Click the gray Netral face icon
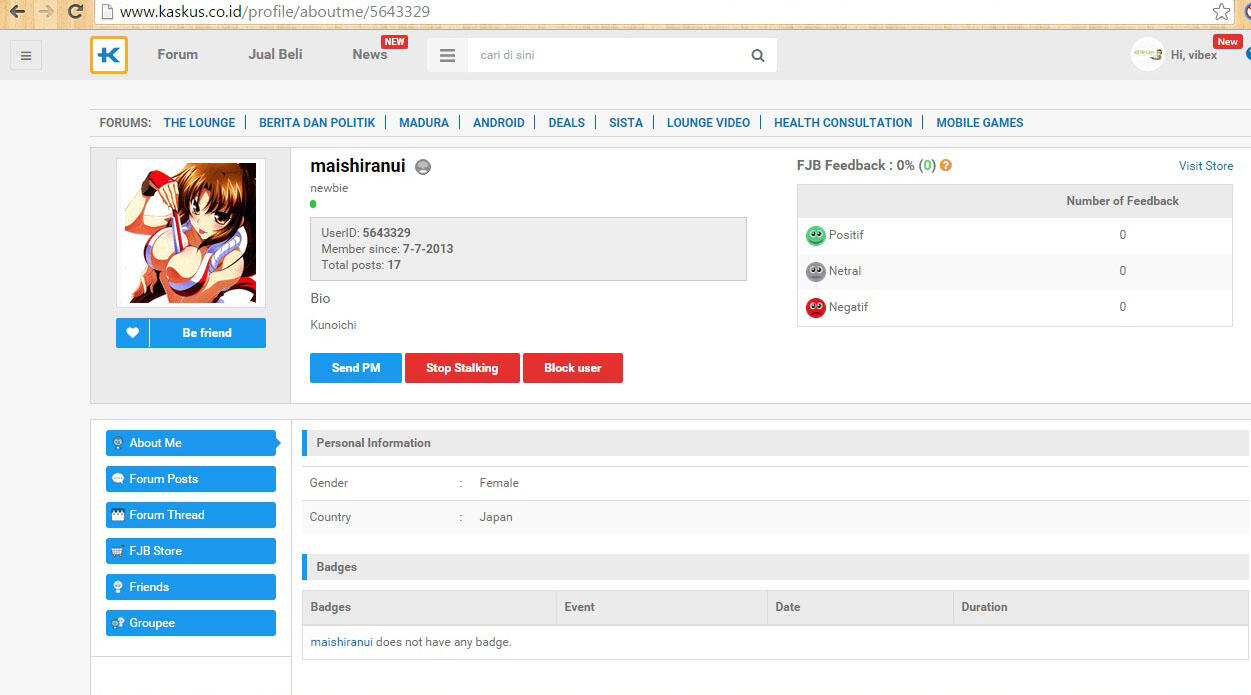1251x695 pixels. point(816,271)
